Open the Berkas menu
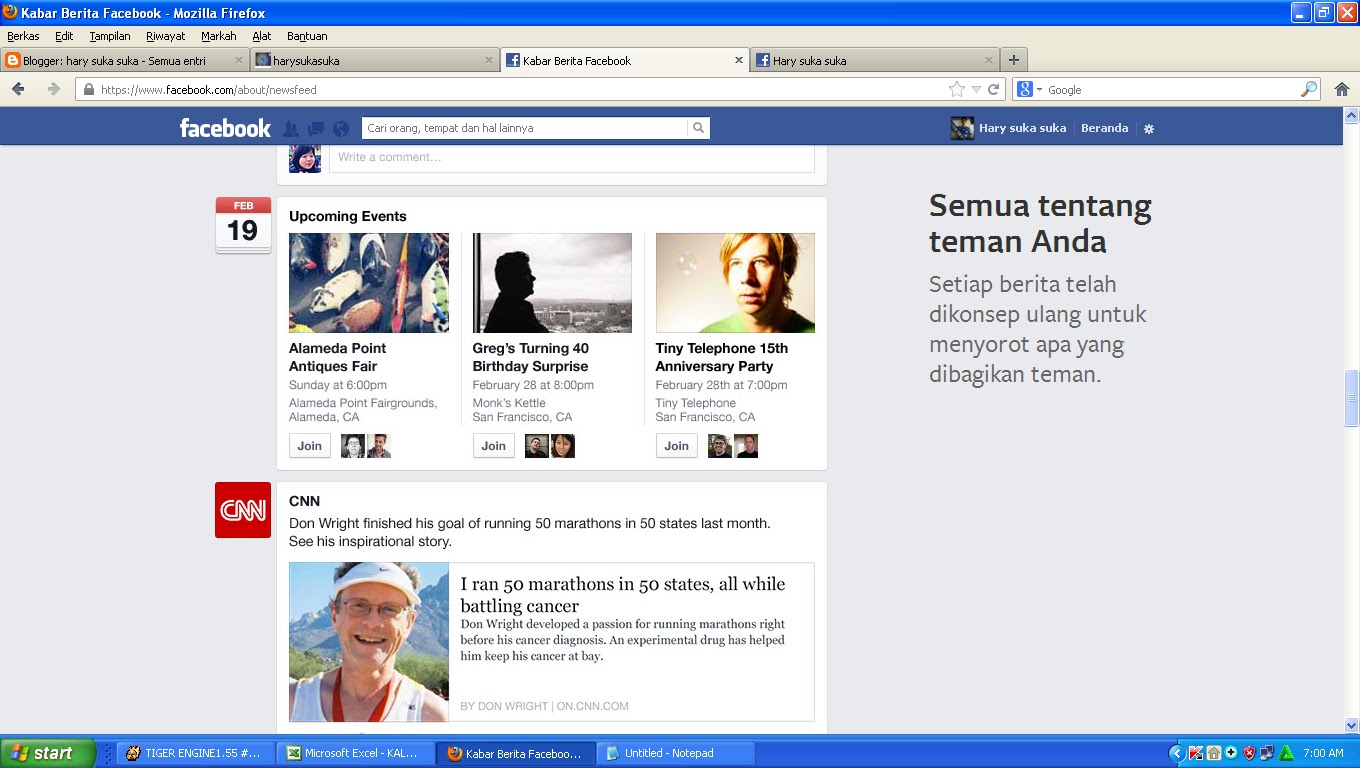 tap(23, 36)
